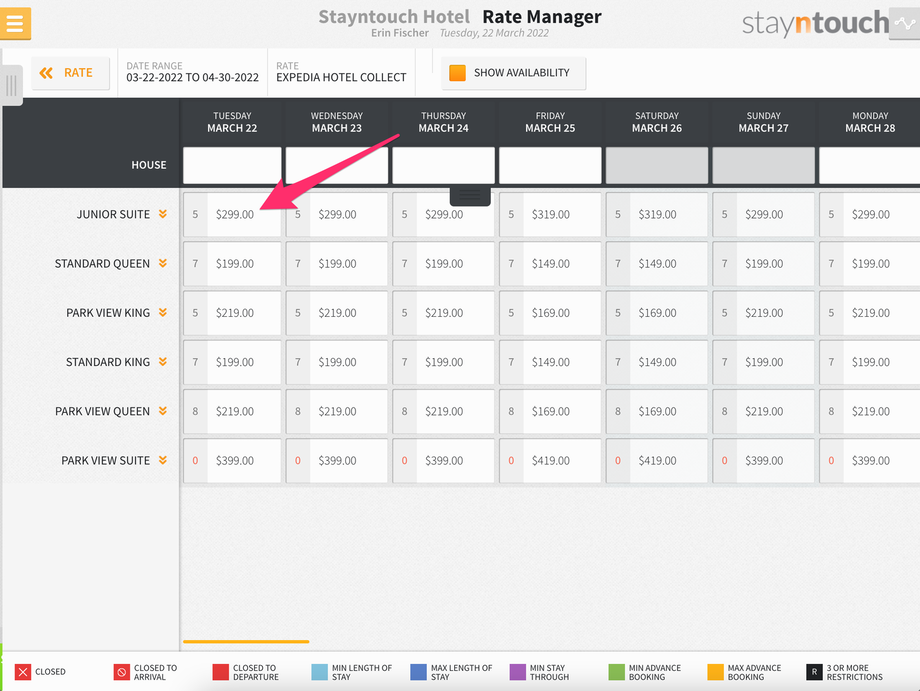Screen dimensions: 920x691
Task: Click the 3 or More Restrictions R icon
Action: [x=814, y=672]
